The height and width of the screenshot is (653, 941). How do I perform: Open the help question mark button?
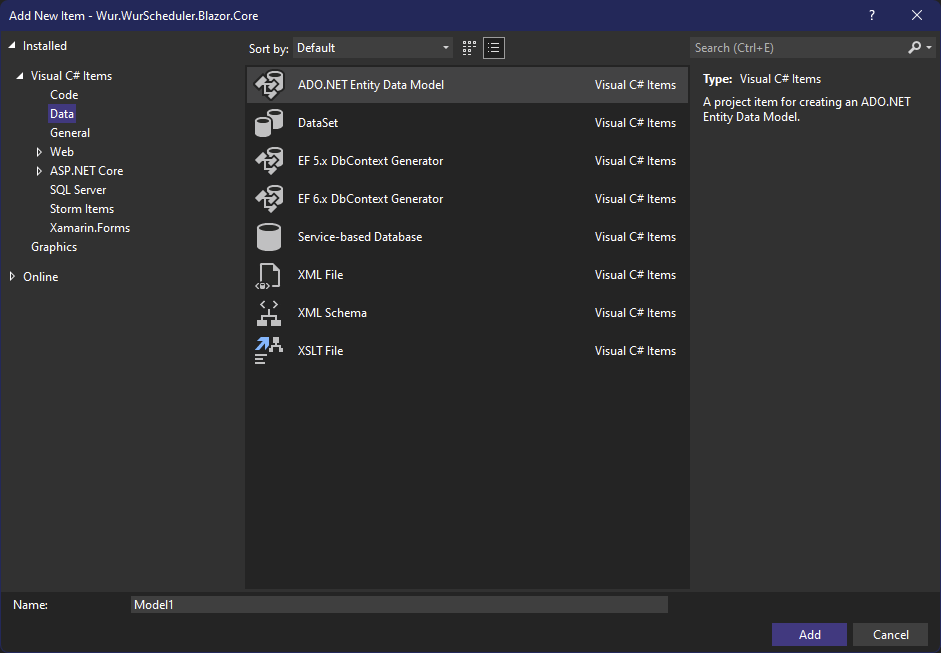click(x=872, y=16)
